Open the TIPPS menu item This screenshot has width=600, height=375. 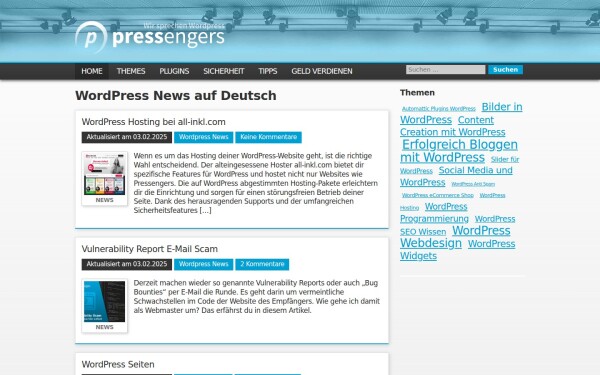[267, 71]
